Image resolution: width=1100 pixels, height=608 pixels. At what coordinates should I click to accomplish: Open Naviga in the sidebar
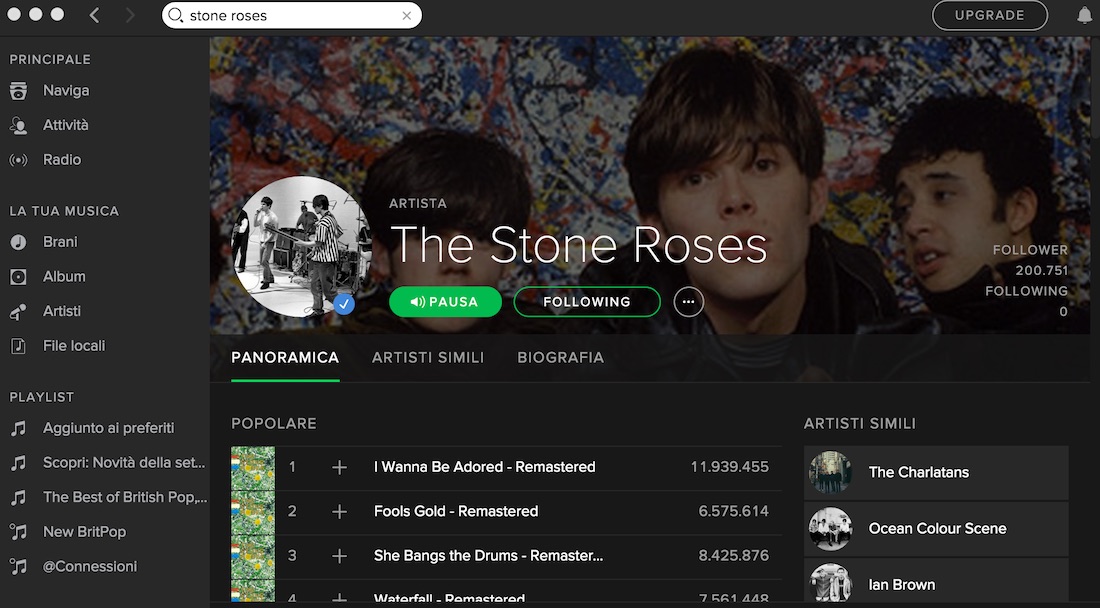tap(66, 90)
